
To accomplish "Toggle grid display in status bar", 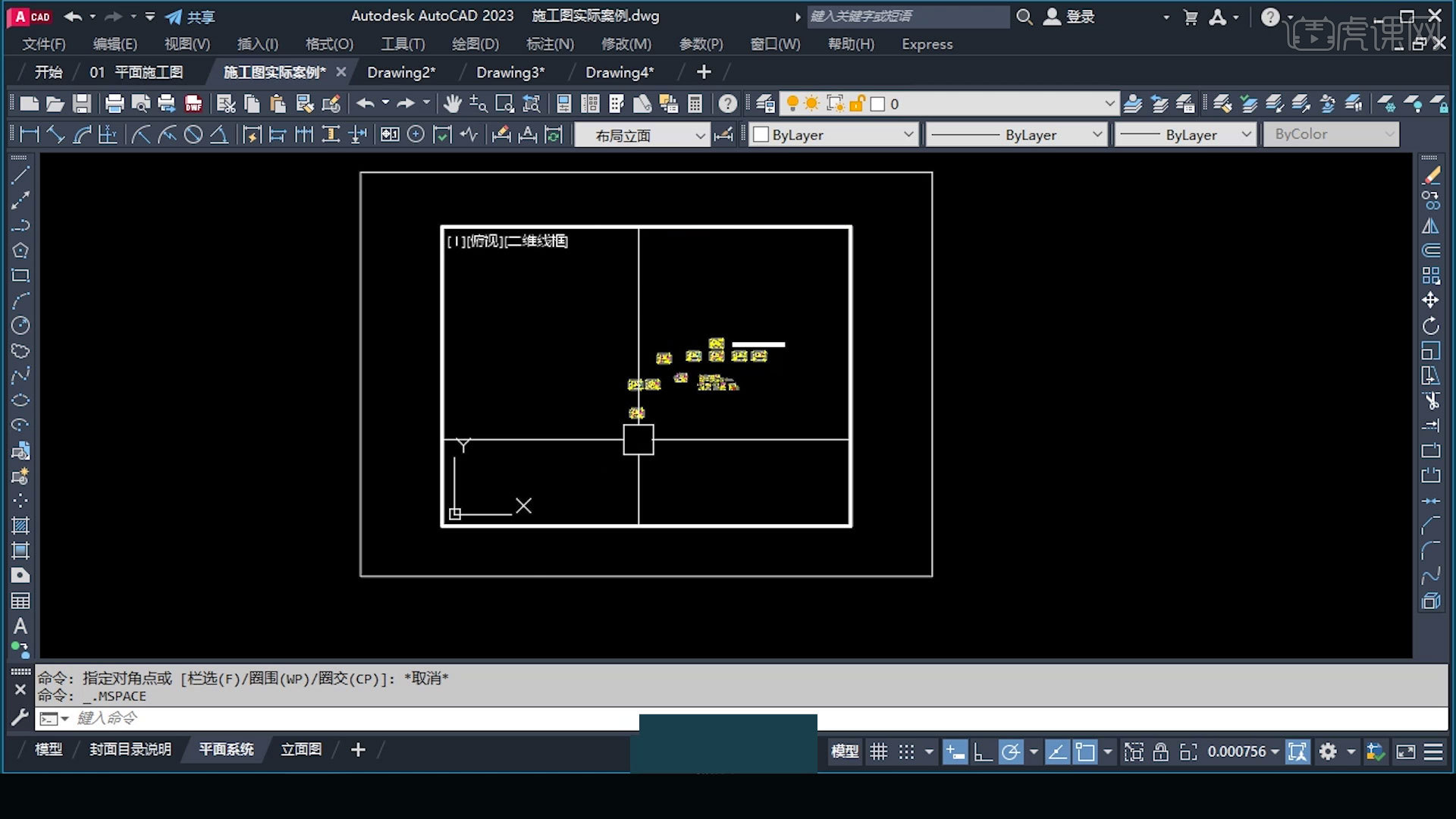I will 878,752.
